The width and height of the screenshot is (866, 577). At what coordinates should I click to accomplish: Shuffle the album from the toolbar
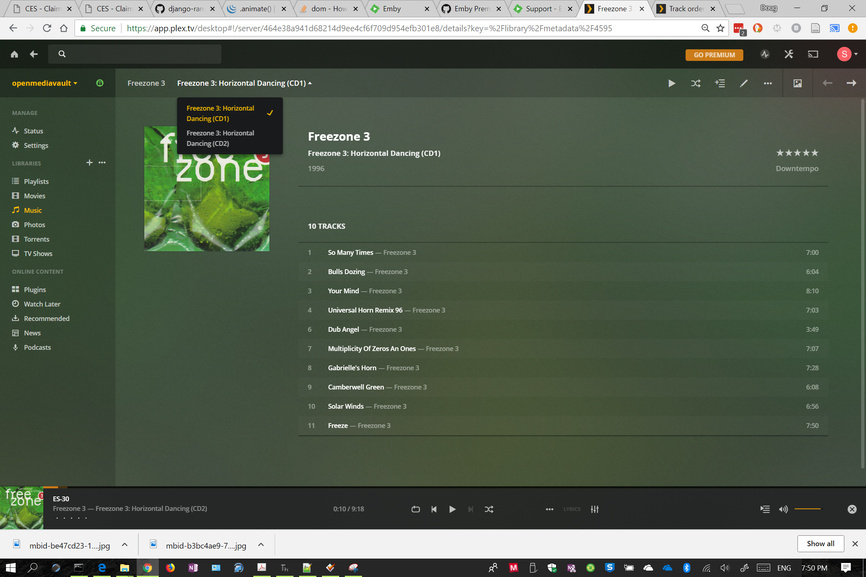pos(696,83)
